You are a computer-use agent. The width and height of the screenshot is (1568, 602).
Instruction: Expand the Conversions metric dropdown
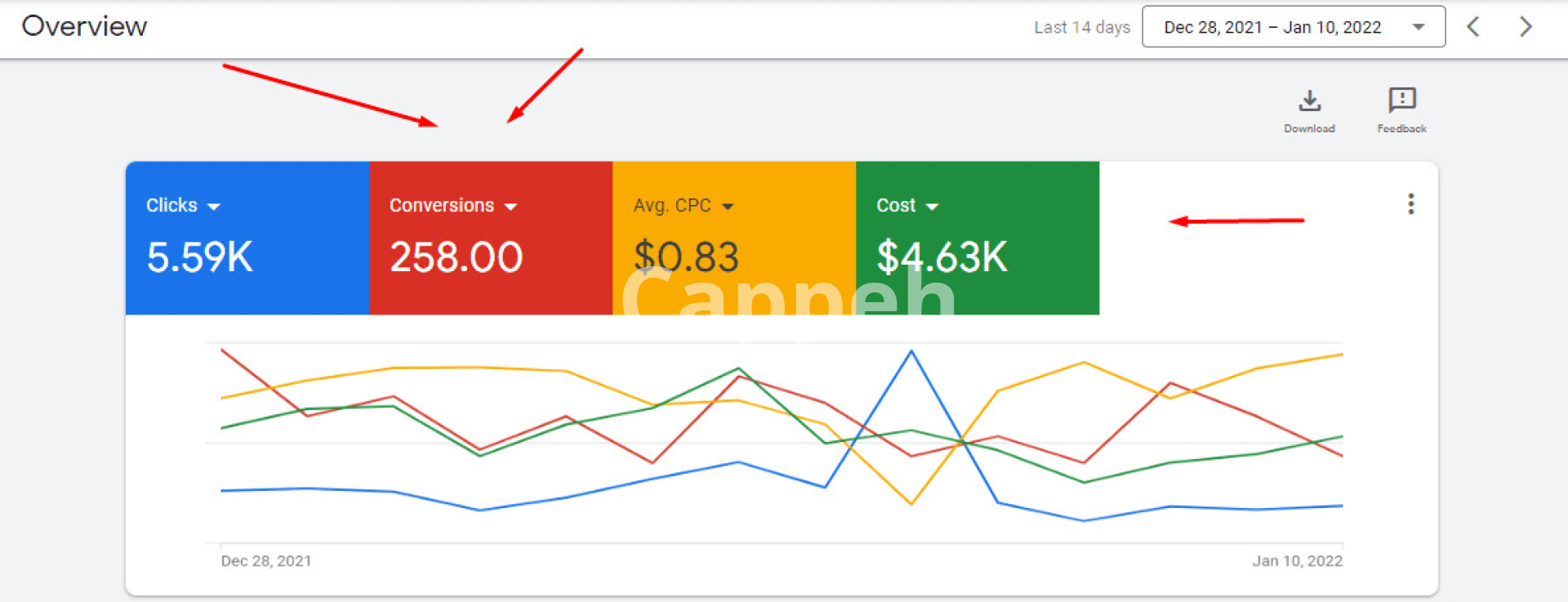tap(510, 207)
